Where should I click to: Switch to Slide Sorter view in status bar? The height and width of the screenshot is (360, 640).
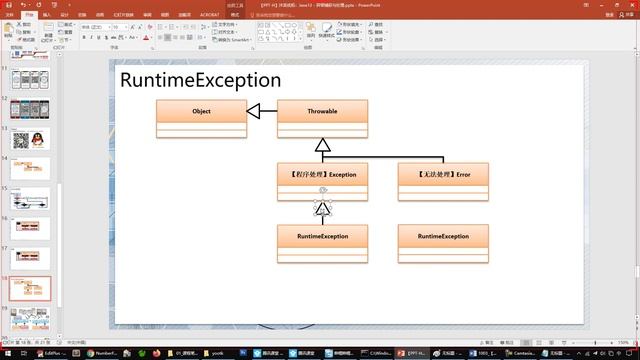pos(539,343)
